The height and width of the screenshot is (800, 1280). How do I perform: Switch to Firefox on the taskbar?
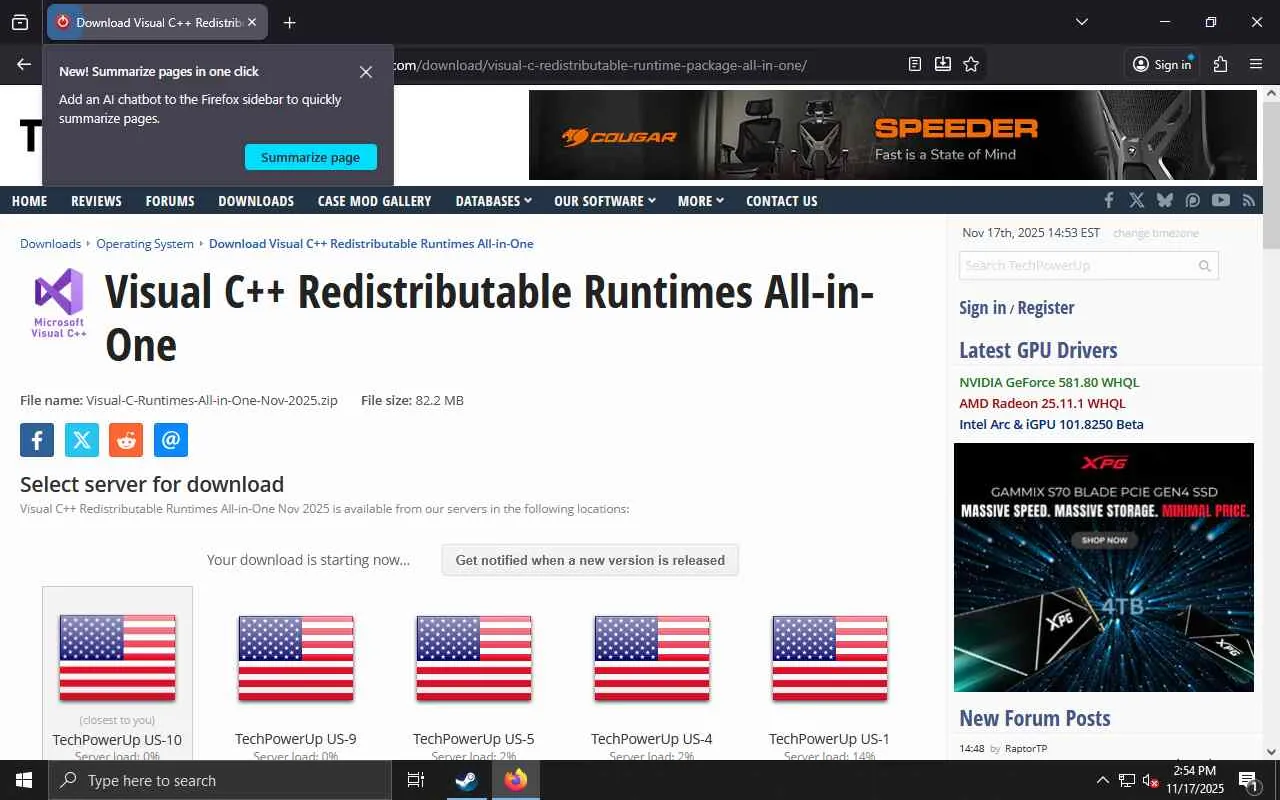516,780
